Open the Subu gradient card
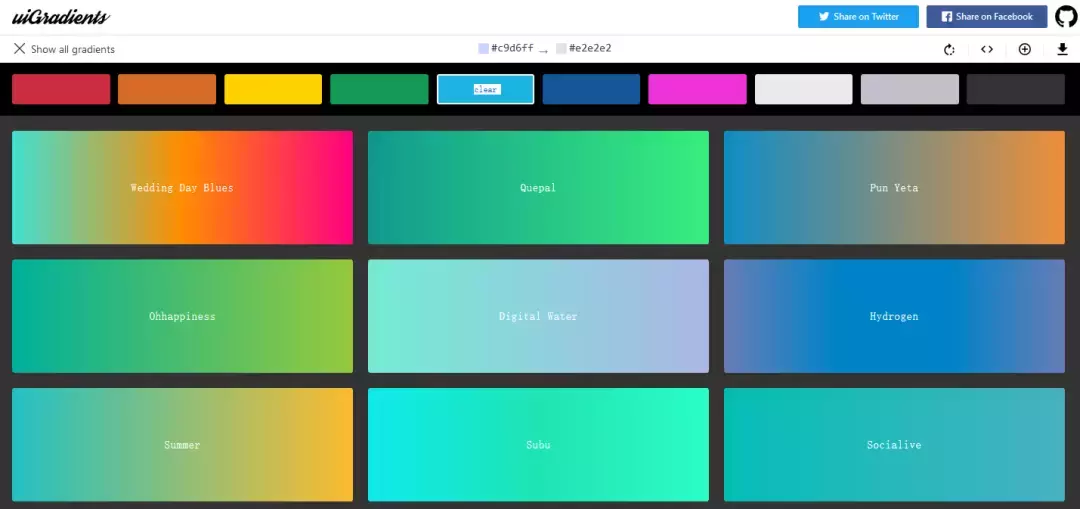Screen dimensions: 1080x509 538,445
